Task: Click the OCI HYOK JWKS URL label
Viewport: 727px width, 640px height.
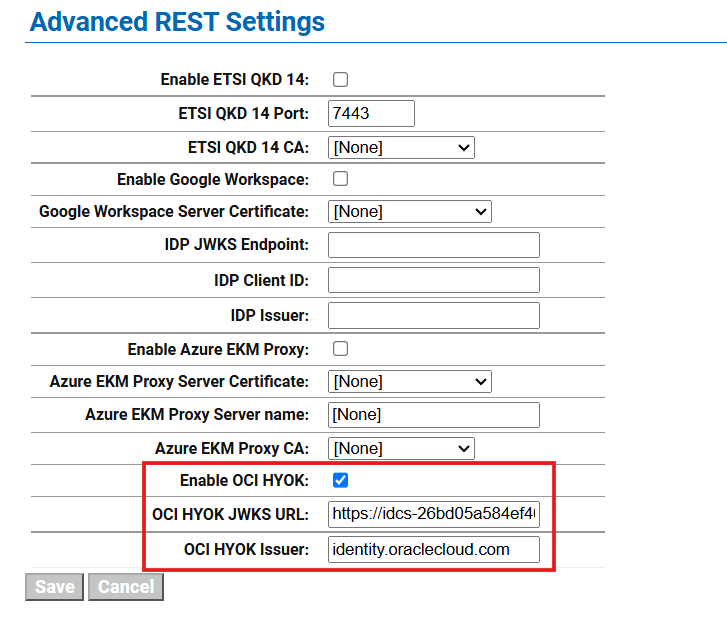Action: 230,514
